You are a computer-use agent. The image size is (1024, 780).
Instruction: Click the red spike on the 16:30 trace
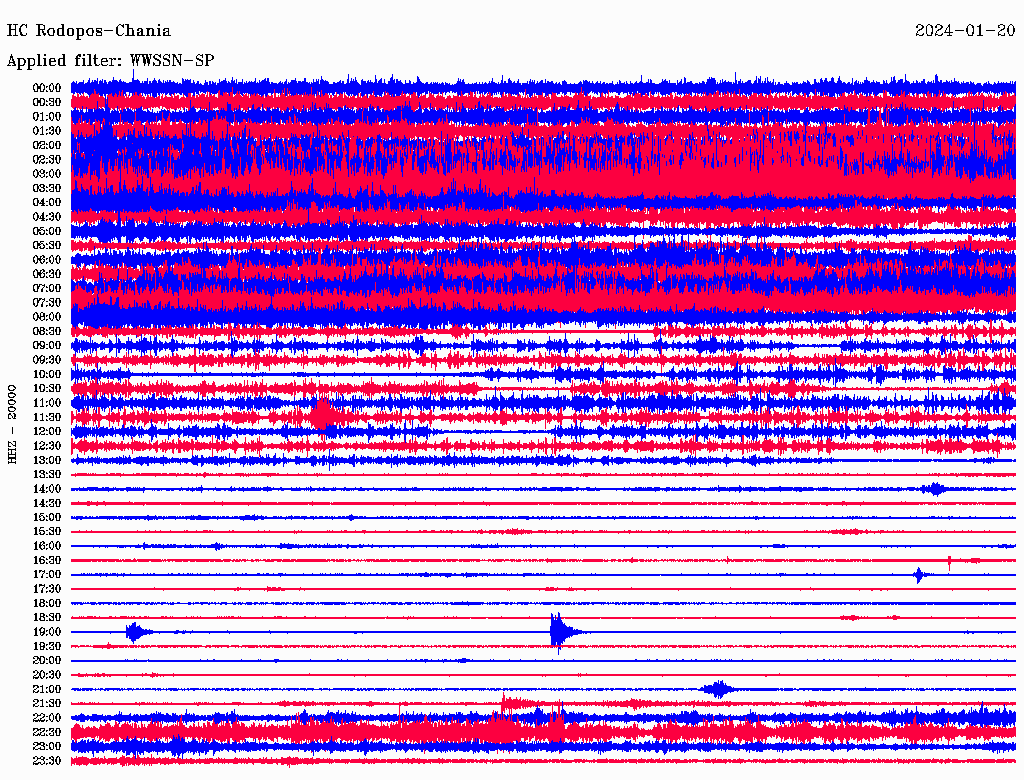[949, 561]
